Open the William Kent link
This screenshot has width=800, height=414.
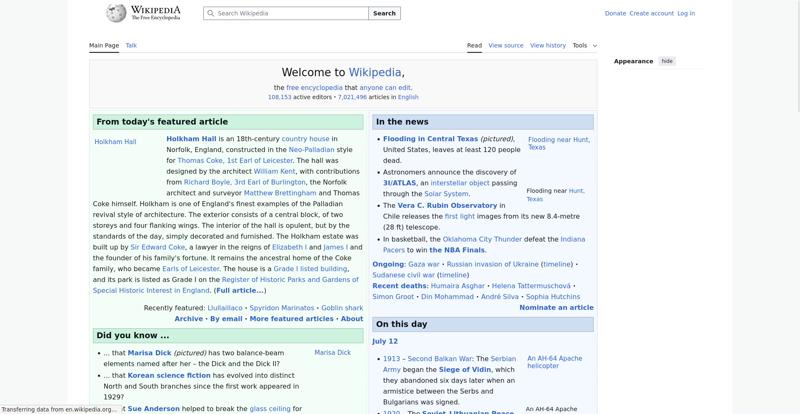pyautogui.click(x=274, y=172)
